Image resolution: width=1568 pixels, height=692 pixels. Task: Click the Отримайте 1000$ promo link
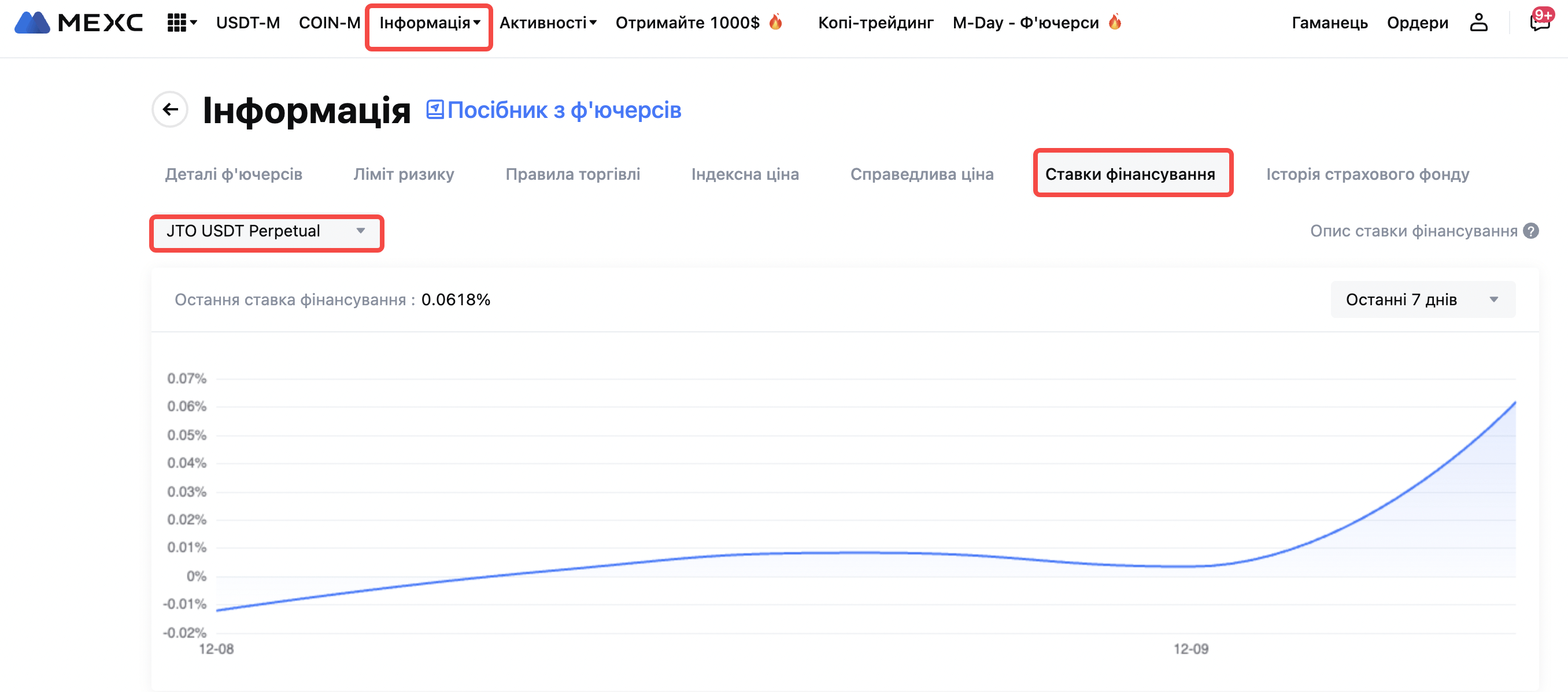687,23
